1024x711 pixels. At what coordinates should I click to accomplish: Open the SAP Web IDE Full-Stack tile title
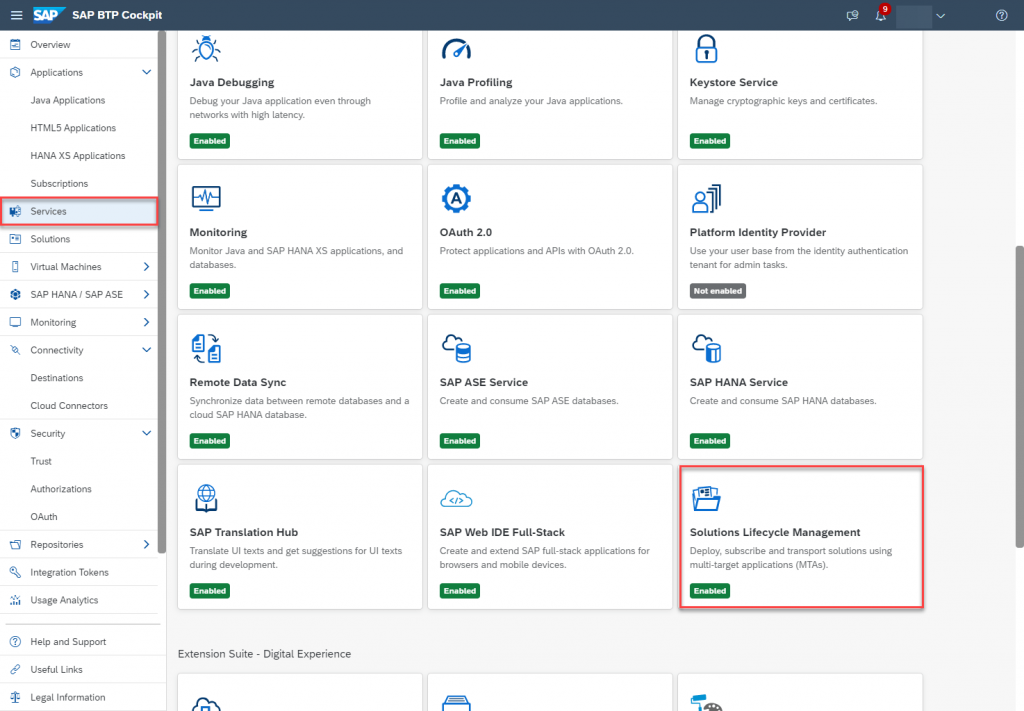coord(502,533)
